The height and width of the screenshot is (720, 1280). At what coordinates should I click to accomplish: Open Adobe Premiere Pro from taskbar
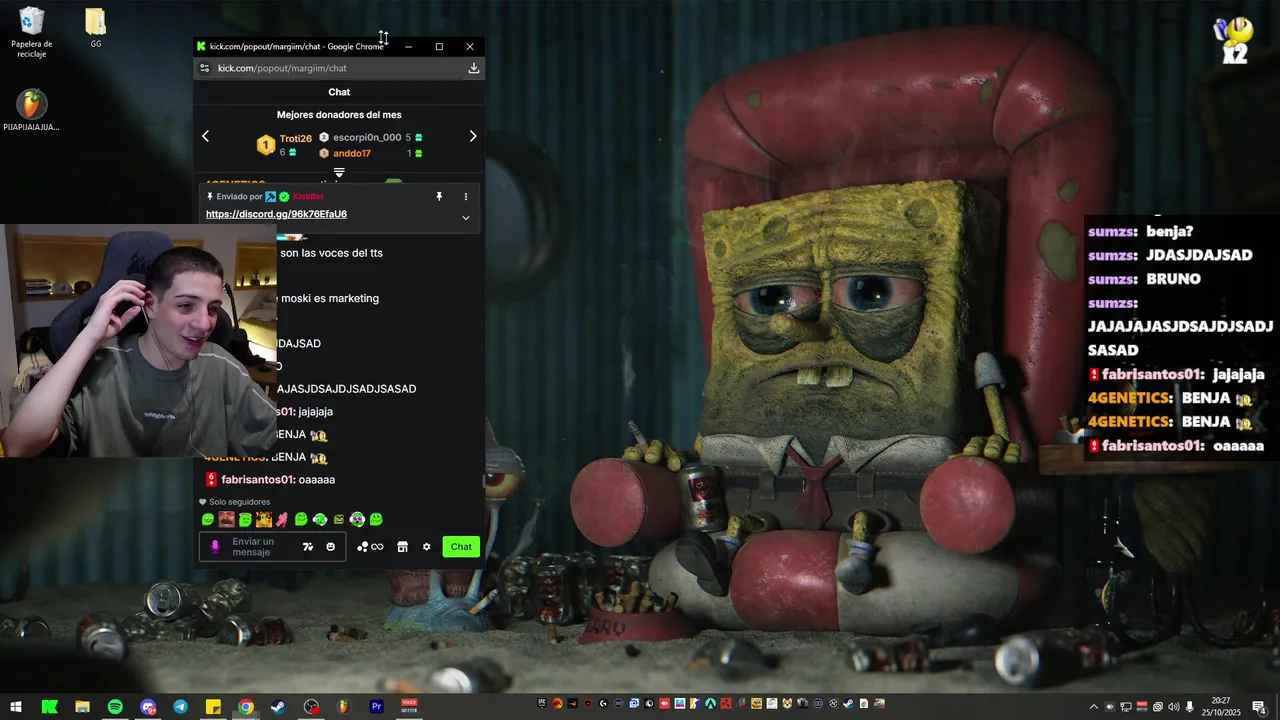point(377,707)
